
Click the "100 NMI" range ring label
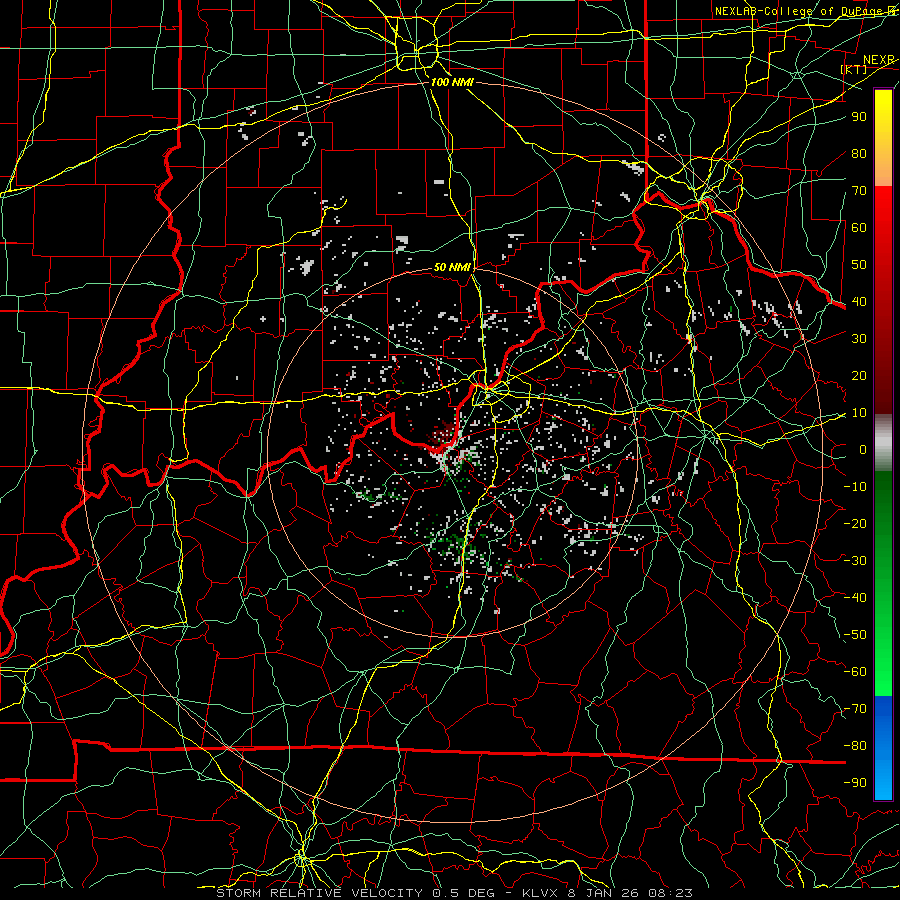click(x=452, y=82)
